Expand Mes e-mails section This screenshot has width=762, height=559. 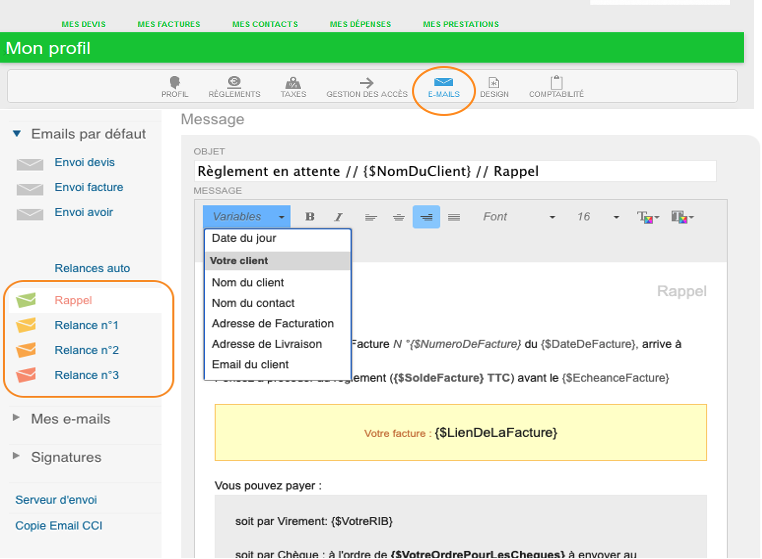16,418
